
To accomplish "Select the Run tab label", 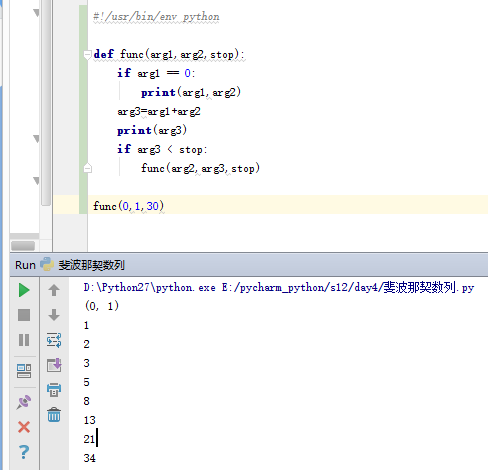I will click(25, 265).
